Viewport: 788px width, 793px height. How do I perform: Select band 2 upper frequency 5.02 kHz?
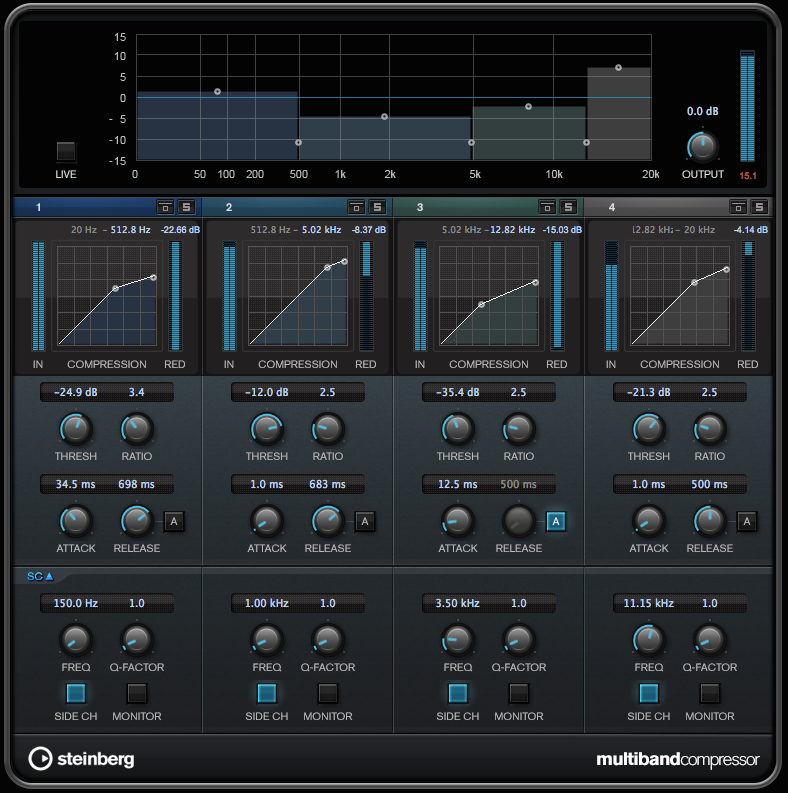coord(322,230)
